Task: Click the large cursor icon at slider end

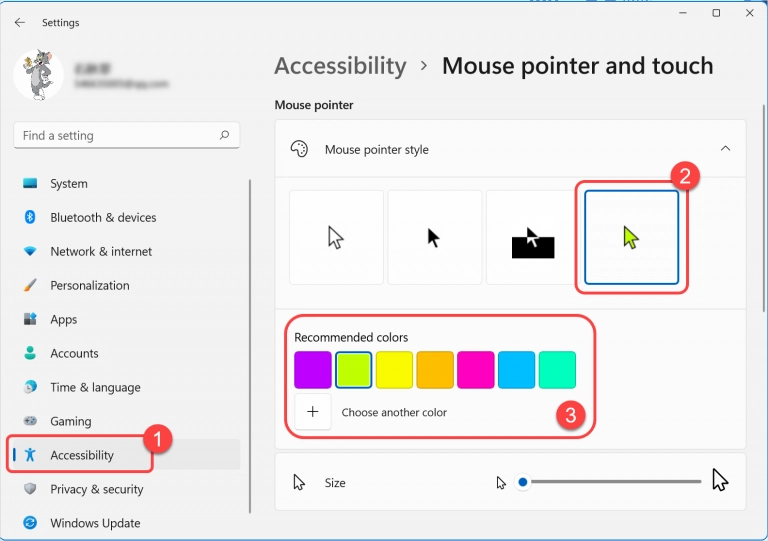Action: (720, 479)
